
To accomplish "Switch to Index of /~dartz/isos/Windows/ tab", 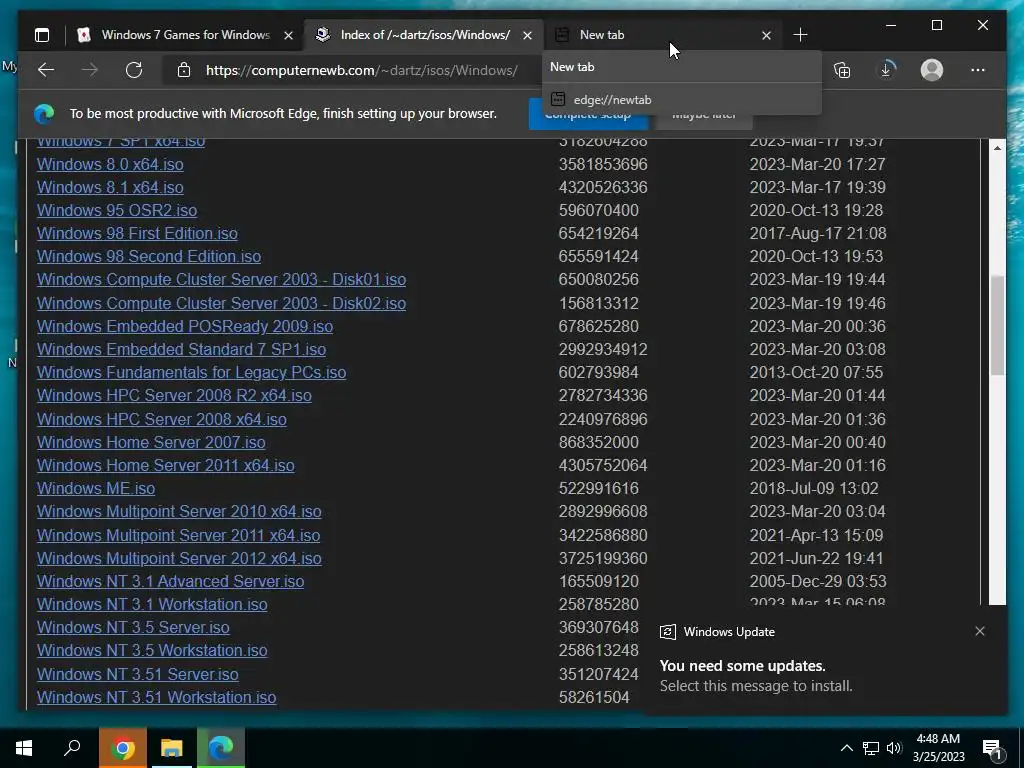I will click(424, 35).
